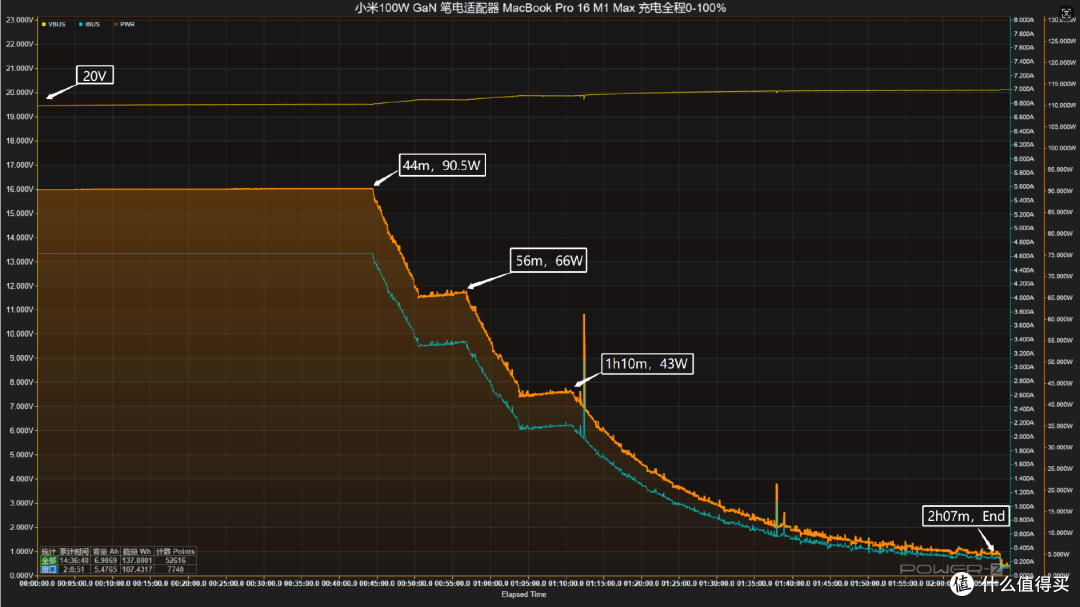Image resolution: width=1080 pixels, height=607 pixels.
Task: Click the fullscreen expand icon at top-right
Action: (x=1066, y=13)
